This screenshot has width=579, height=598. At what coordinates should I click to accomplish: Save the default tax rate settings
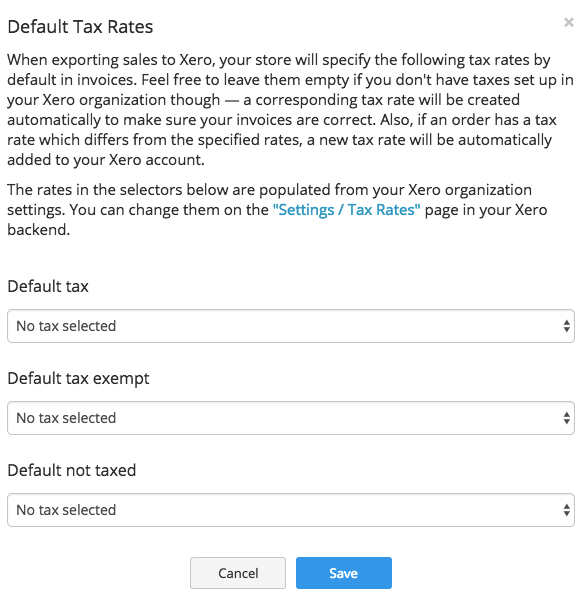(x=344, y=573)
